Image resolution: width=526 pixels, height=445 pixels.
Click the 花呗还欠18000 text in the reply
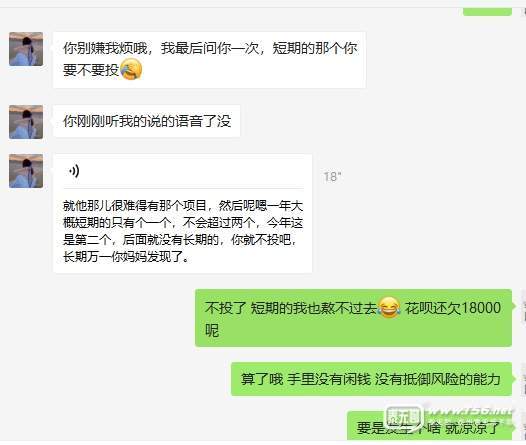453,308
